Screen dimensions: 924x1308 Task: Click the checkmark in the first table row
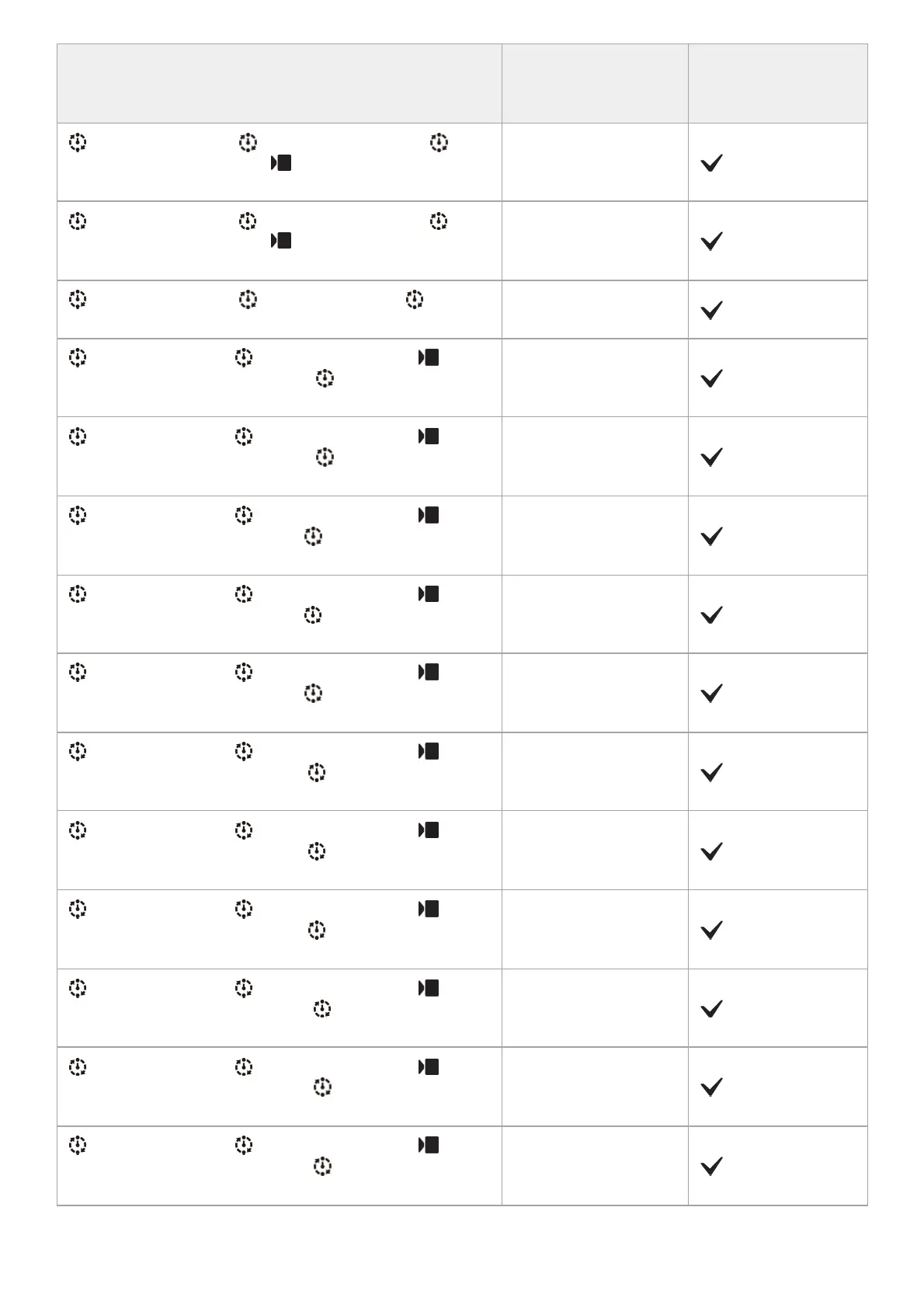[711, 163]
